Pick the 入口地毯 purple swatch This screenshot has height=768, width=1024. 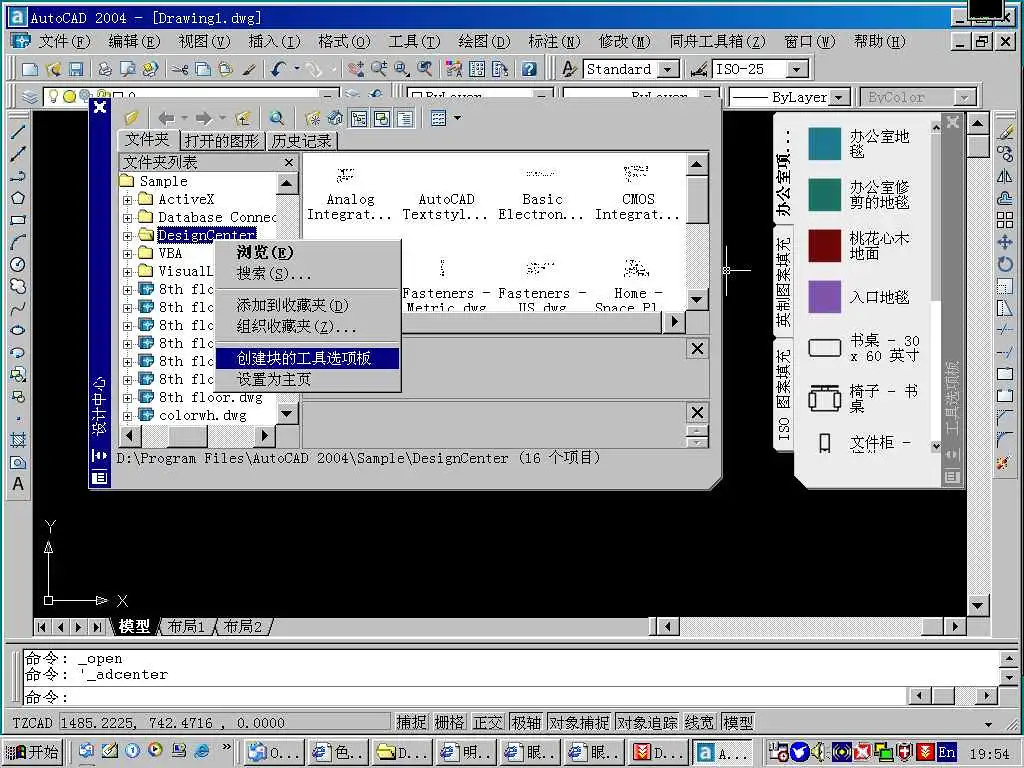[824, 297]
